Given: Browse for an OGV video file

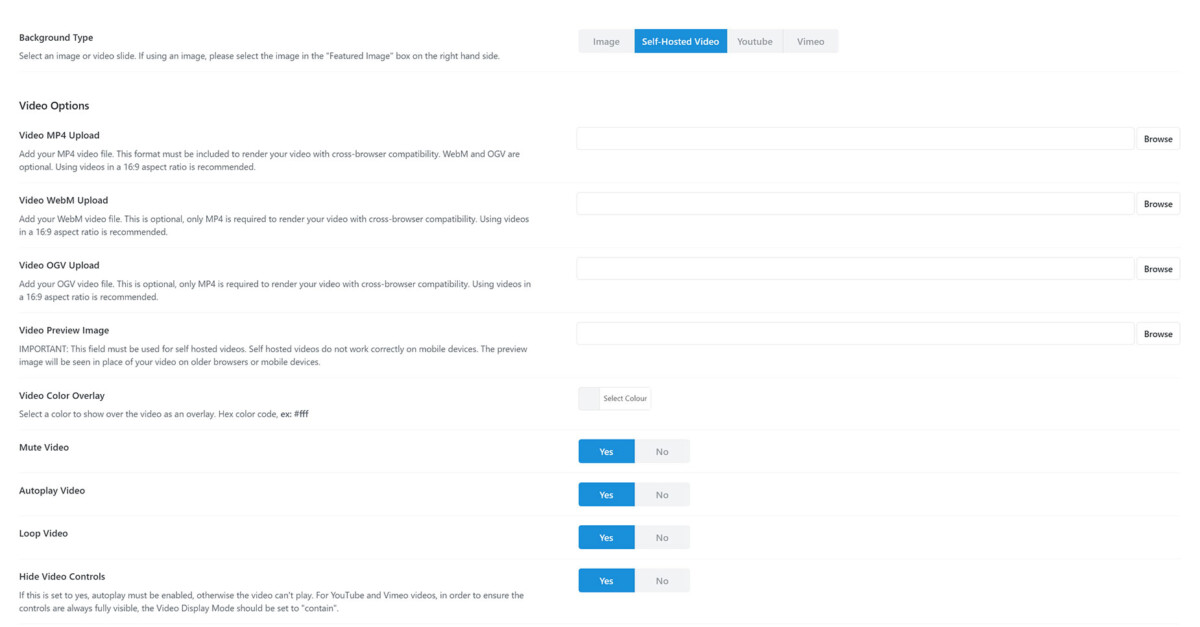Looking at the screenshot, I should click(x=1158, y=268).
